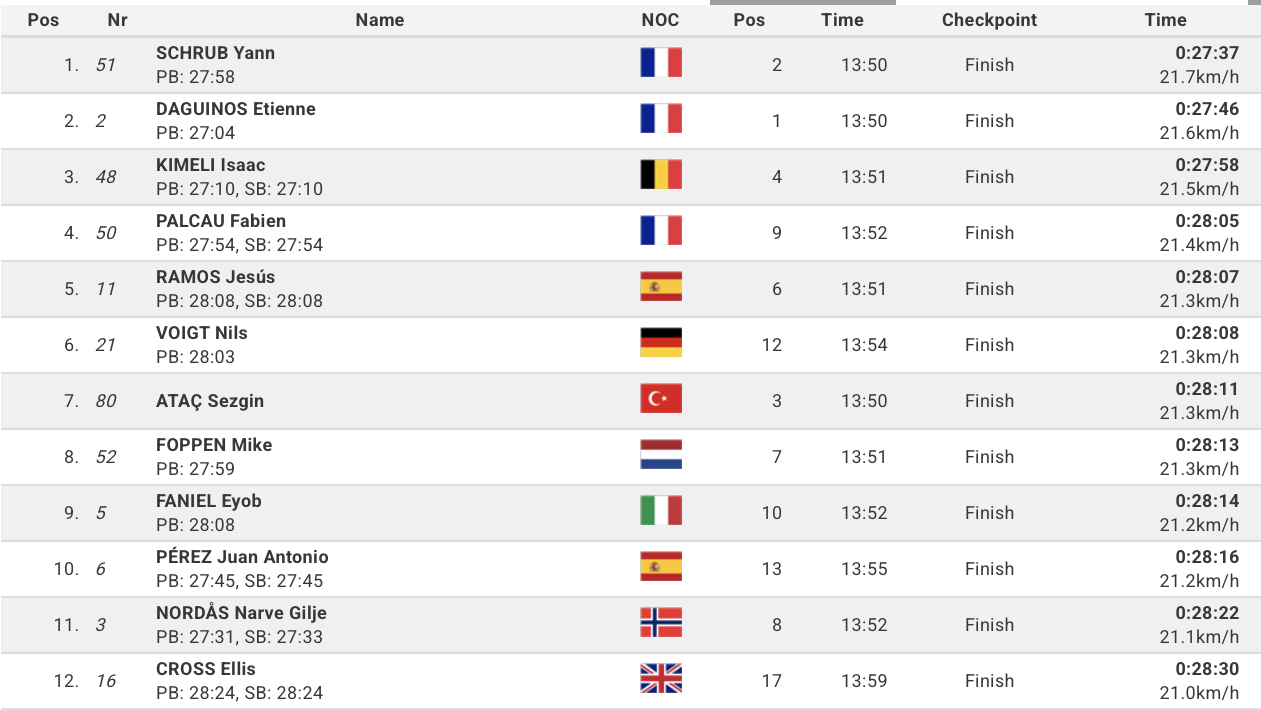Open athlete PALCAU Fabien's name link
Image resolution: width=1261 pixels, height=710 pixels.
(221, 221)
